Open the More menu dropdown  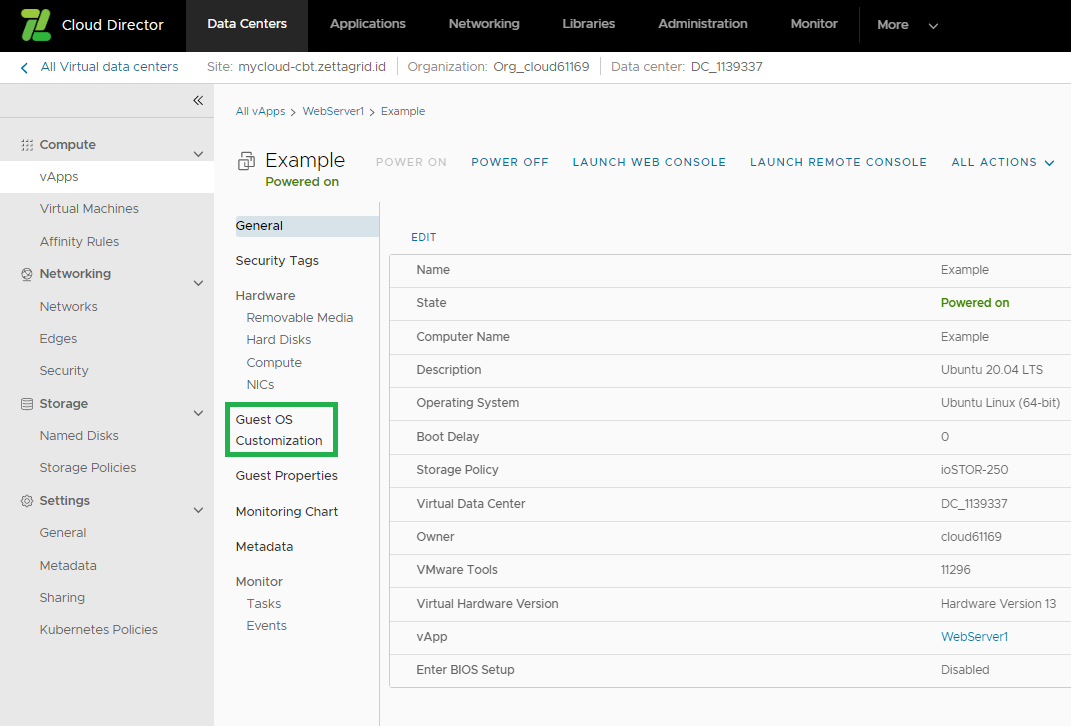click(x=907, y=25)
